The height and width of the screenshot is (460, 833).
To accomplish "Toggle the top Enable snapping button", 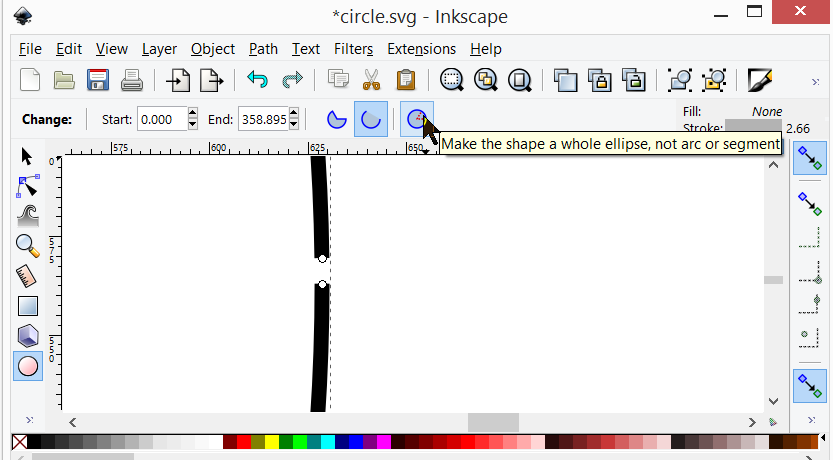I will [x=810, y=158].
